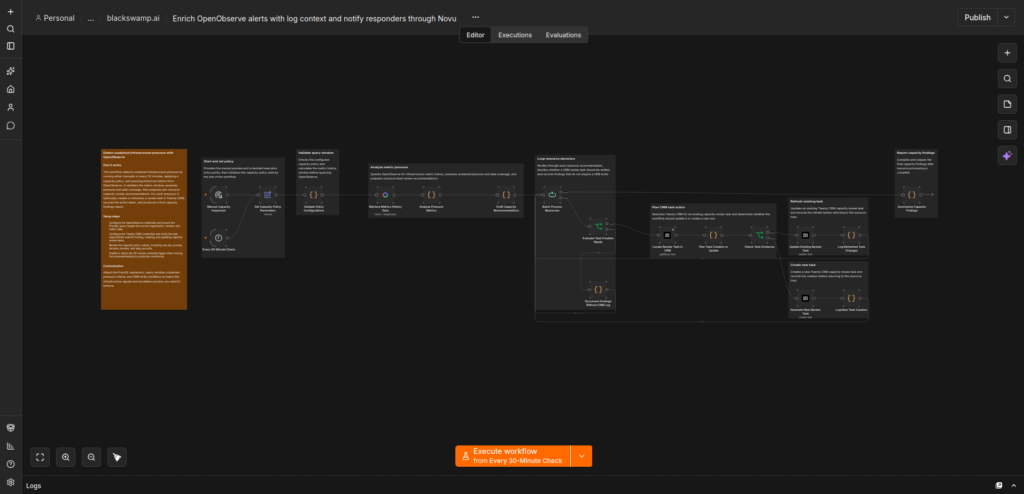Expand the Logs panel chevron
Image resolution: width=1024 pixels, height=494 pixels.
pyautogui.click(x=1013, y=486)
